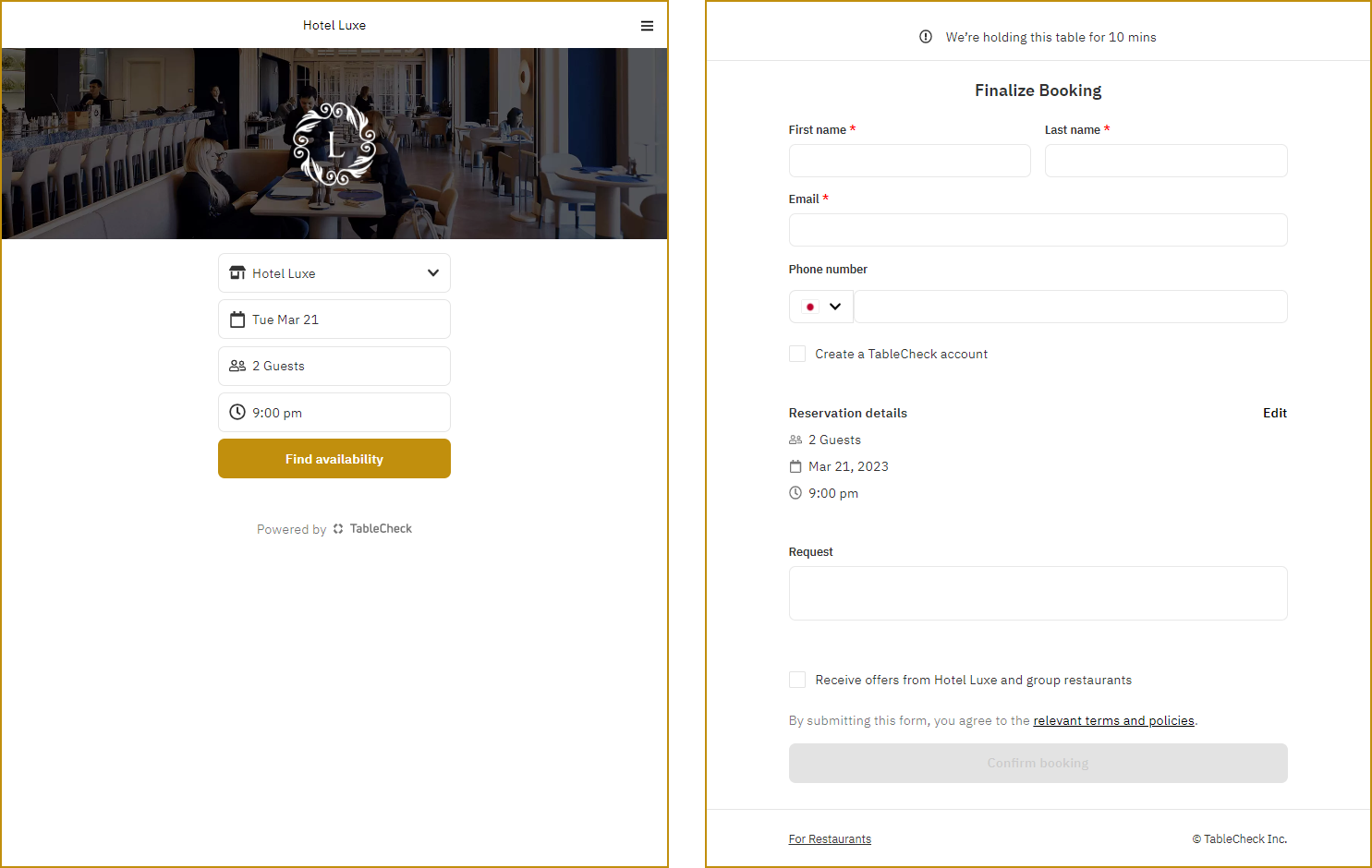Click the disabled Confirm booking button
This screenshot has height=868, width=1372.
pyautogui.click(x=1038, y=763)
